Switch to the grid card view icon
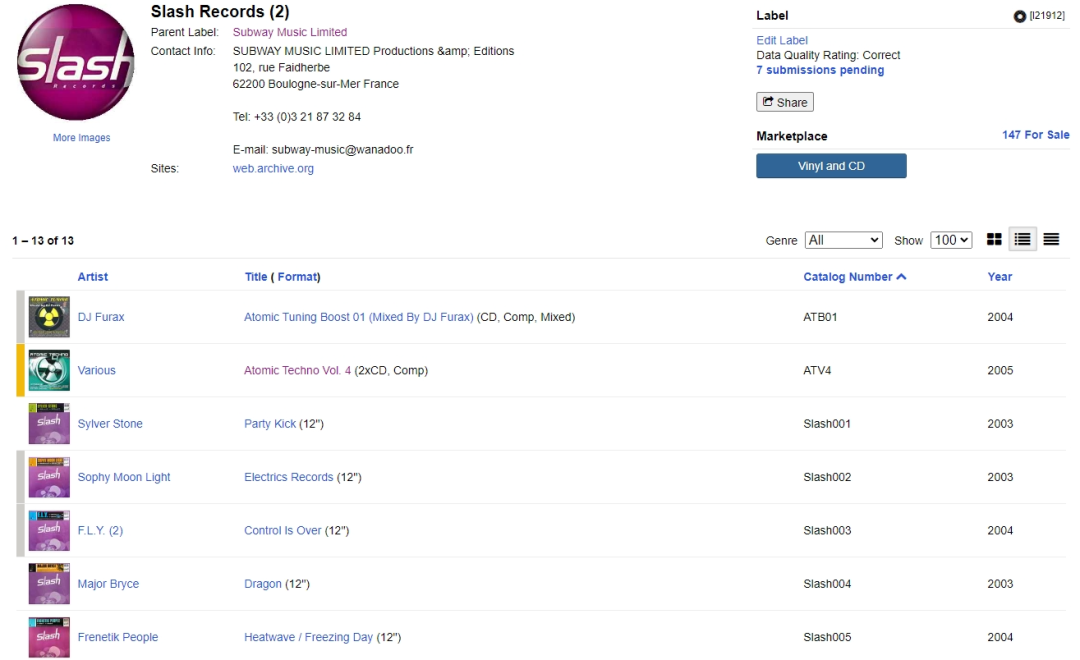The width and height of the screenshot is (1080, 660). [x=994, y=239]
